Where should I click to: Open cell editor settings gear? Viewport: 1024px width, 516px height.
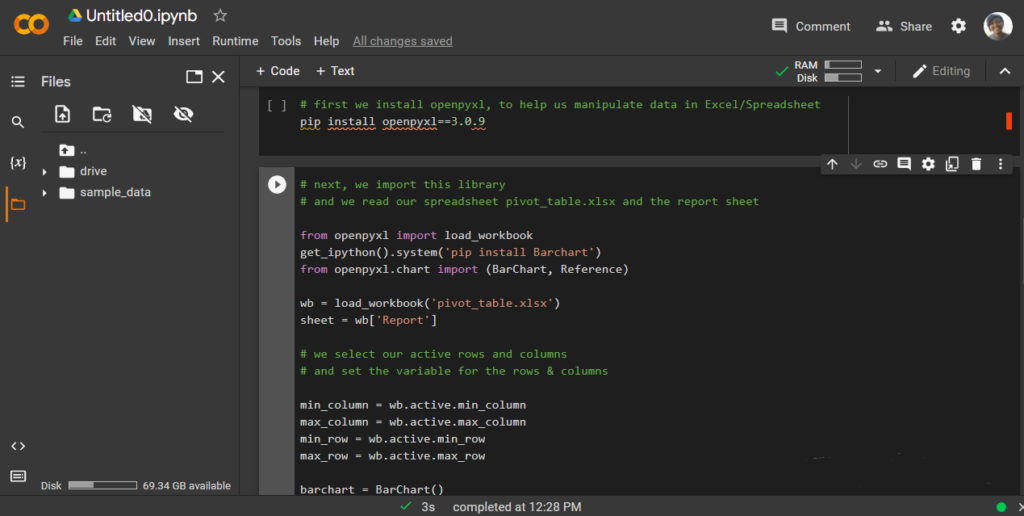928,164
